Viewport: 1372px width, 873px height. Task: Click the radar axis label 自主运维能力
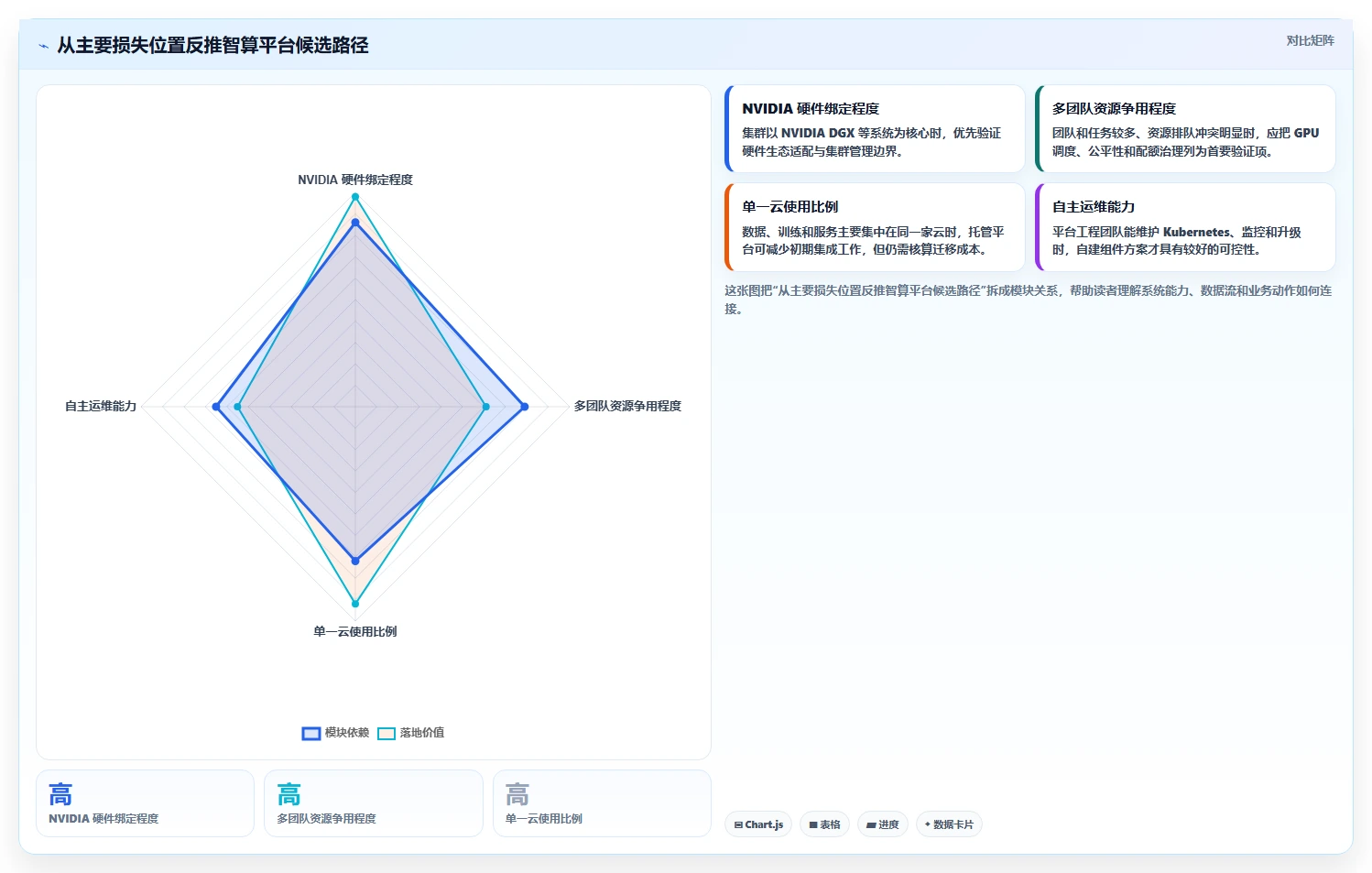101,406
